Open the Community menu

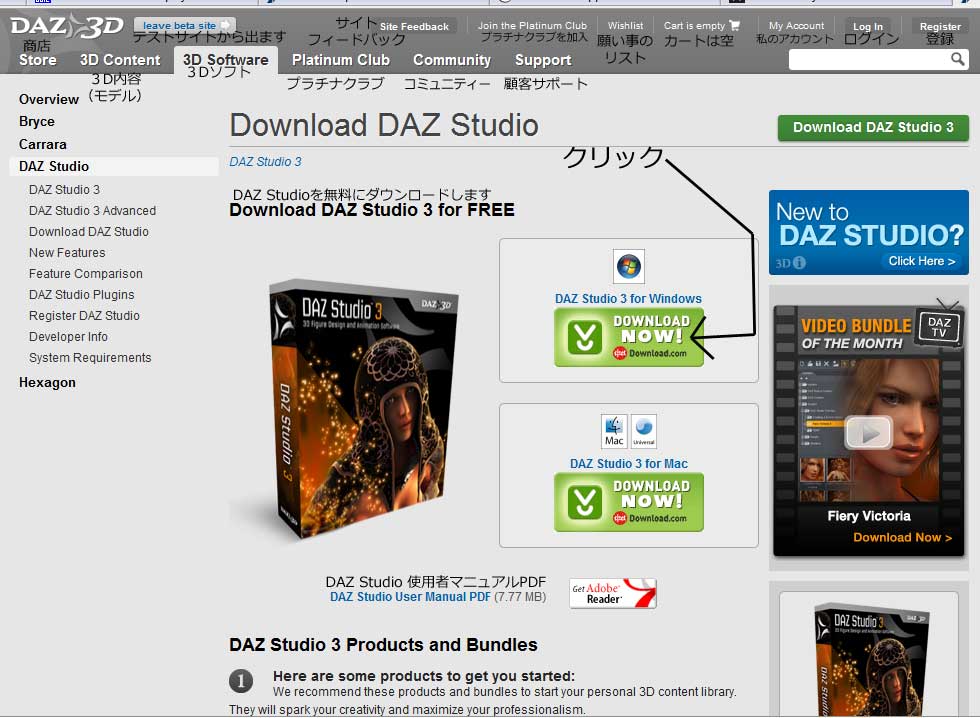click(x=452, y=60)
